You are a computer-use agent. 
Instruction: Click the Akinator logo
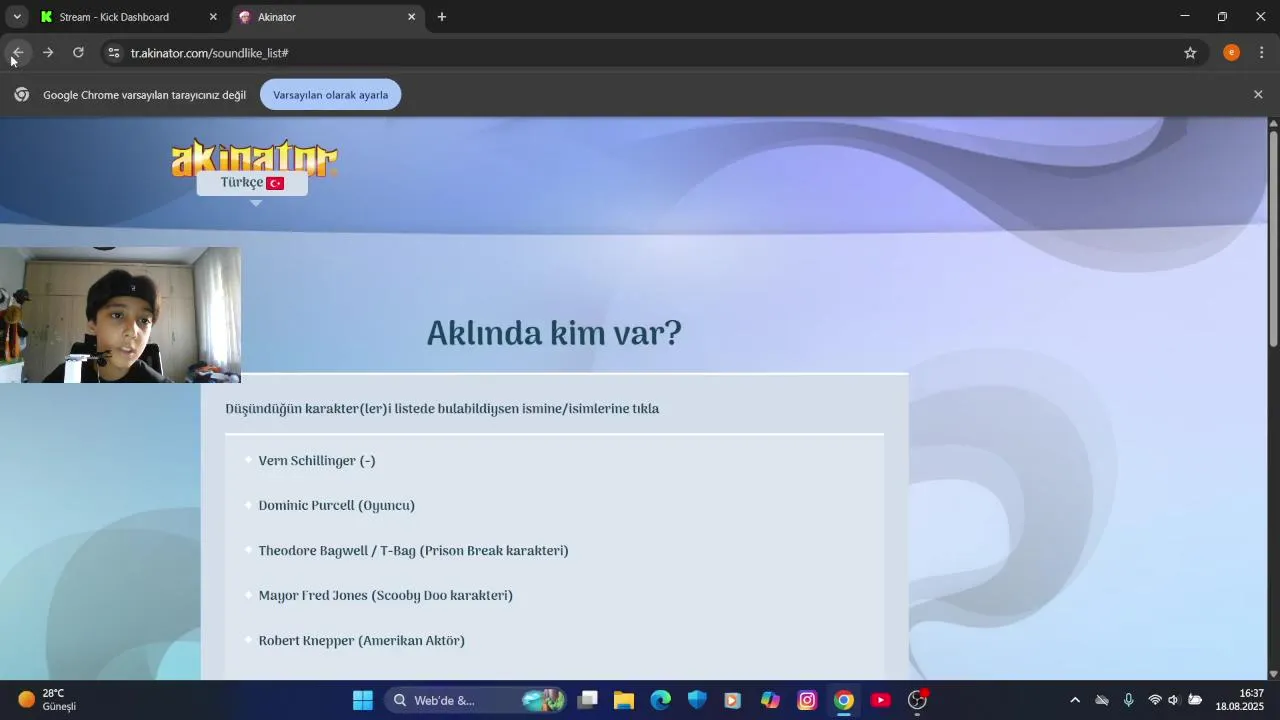click(x=254, y=156)
